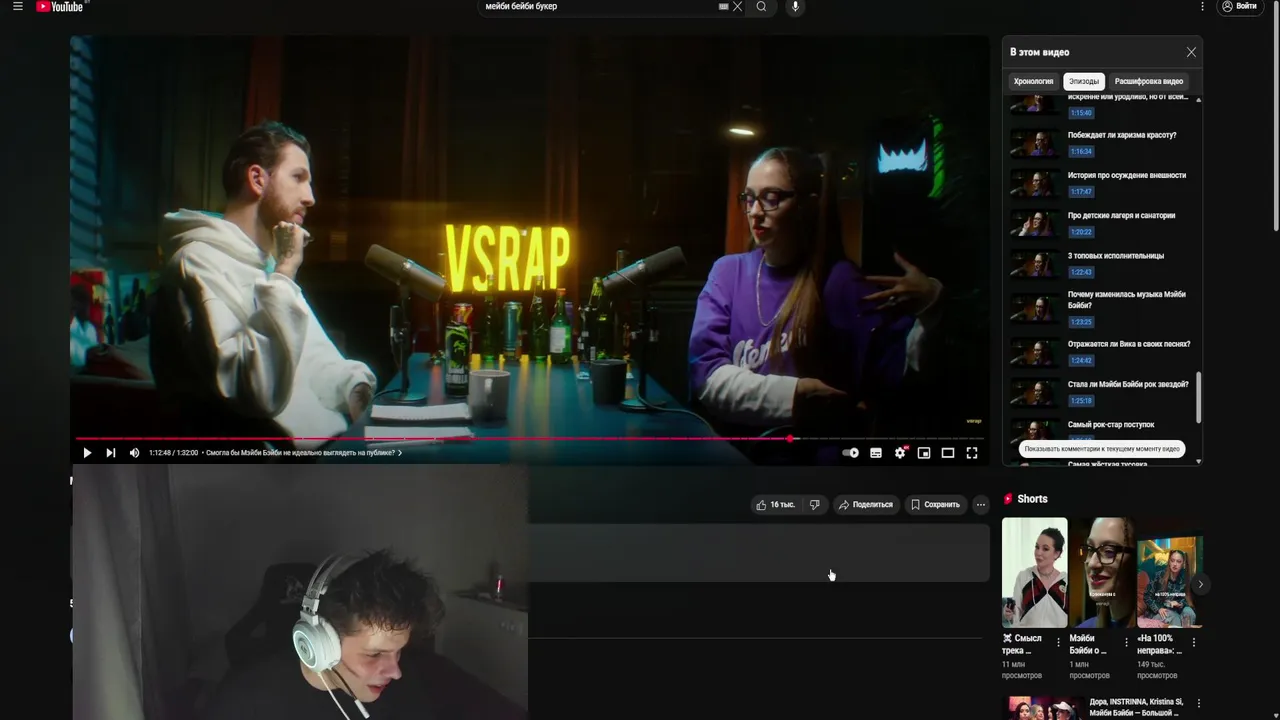
Task: Open options menu for Мэйби Бэйби о... short
Action: click(x=1126, y=642)
